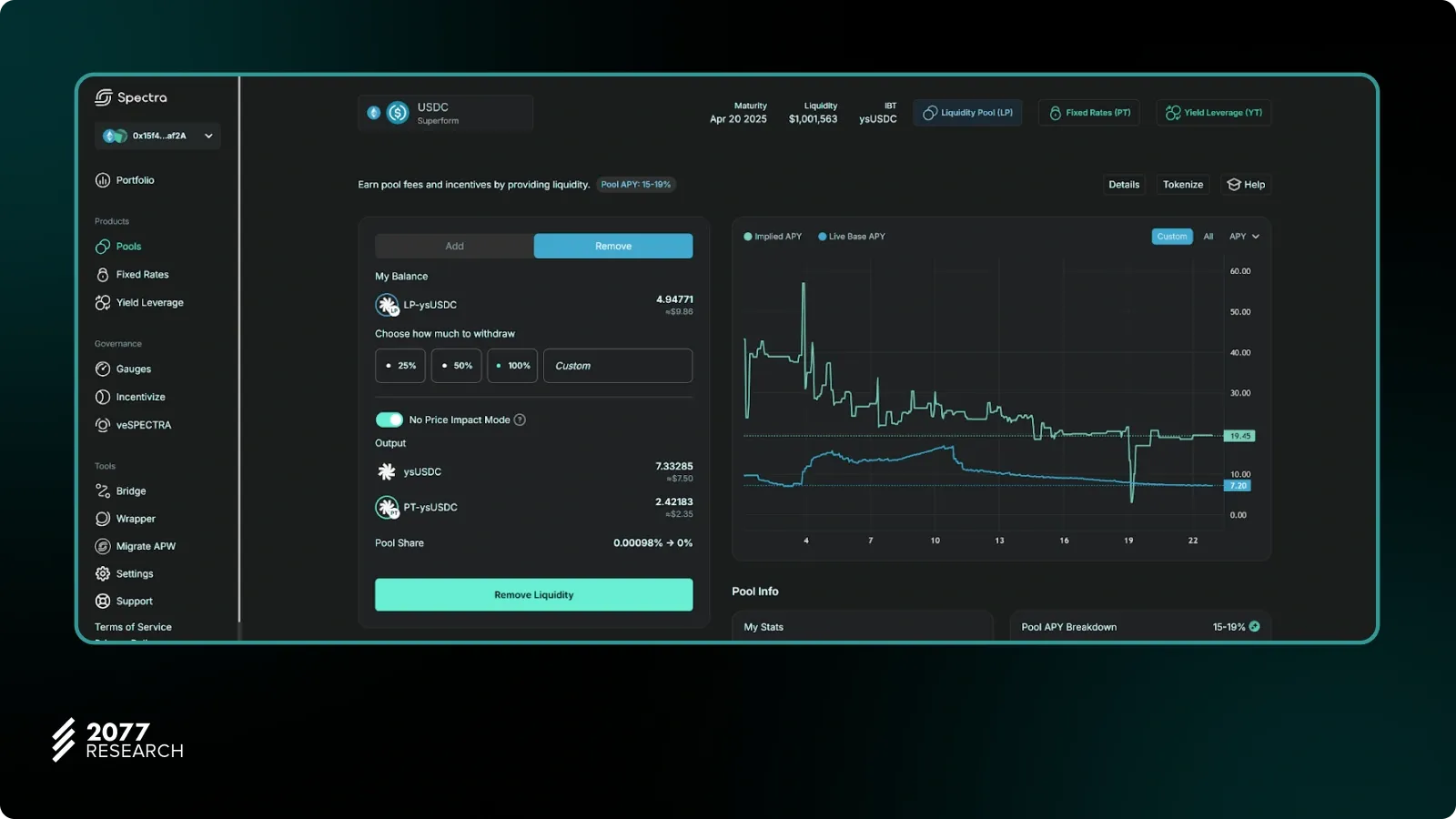
Task: Open Support via lifebuoy icon
Action: (x=103, y=602)
